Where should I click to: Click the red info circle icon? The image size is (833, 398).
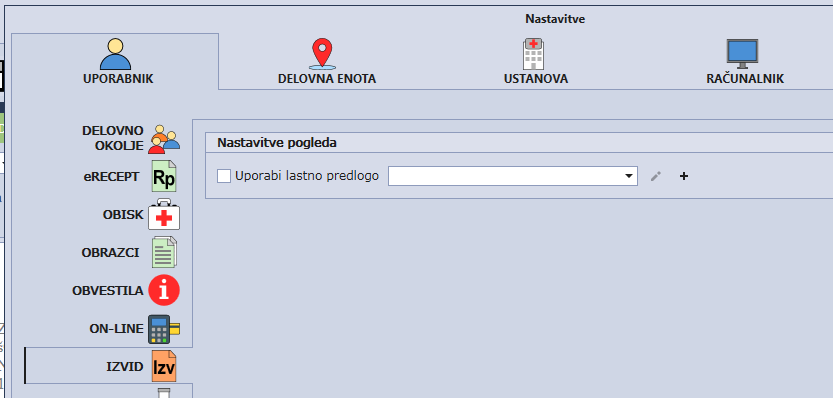pos(164,290)
